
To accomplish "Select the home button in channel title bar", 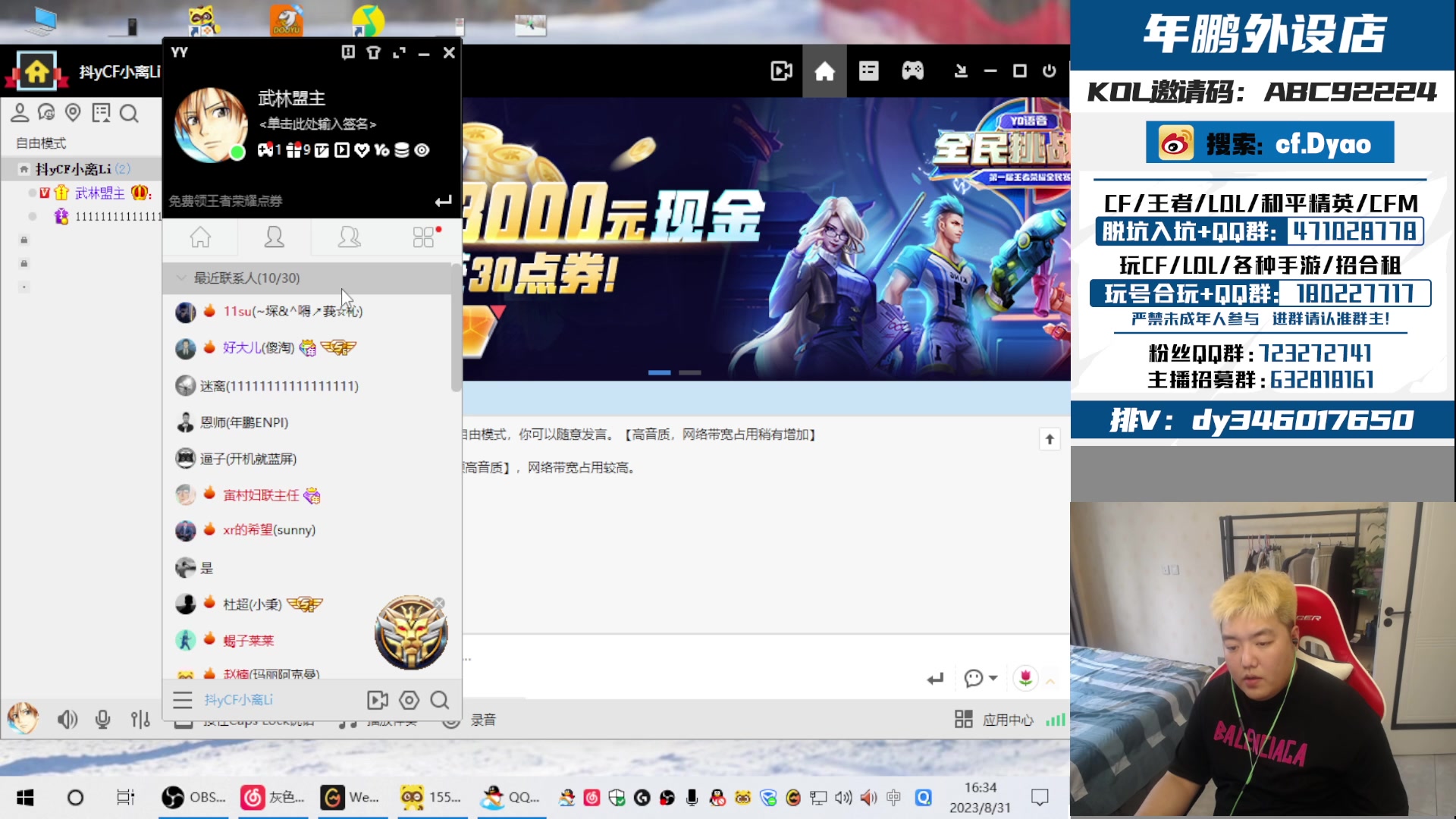I will coord(824,71).
